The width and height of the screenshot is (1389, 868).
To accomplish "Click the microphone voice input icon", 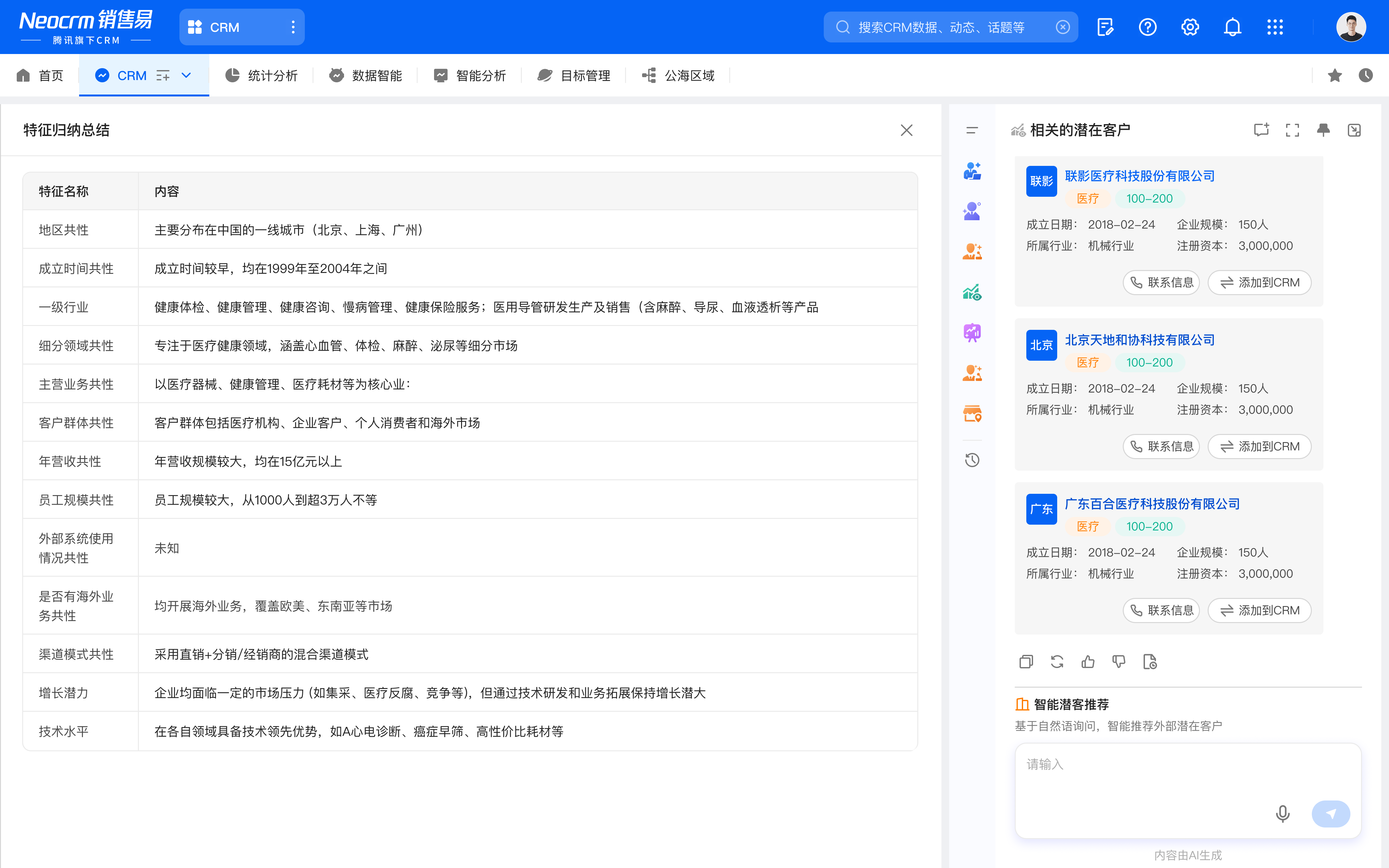I will point(1282,813).
